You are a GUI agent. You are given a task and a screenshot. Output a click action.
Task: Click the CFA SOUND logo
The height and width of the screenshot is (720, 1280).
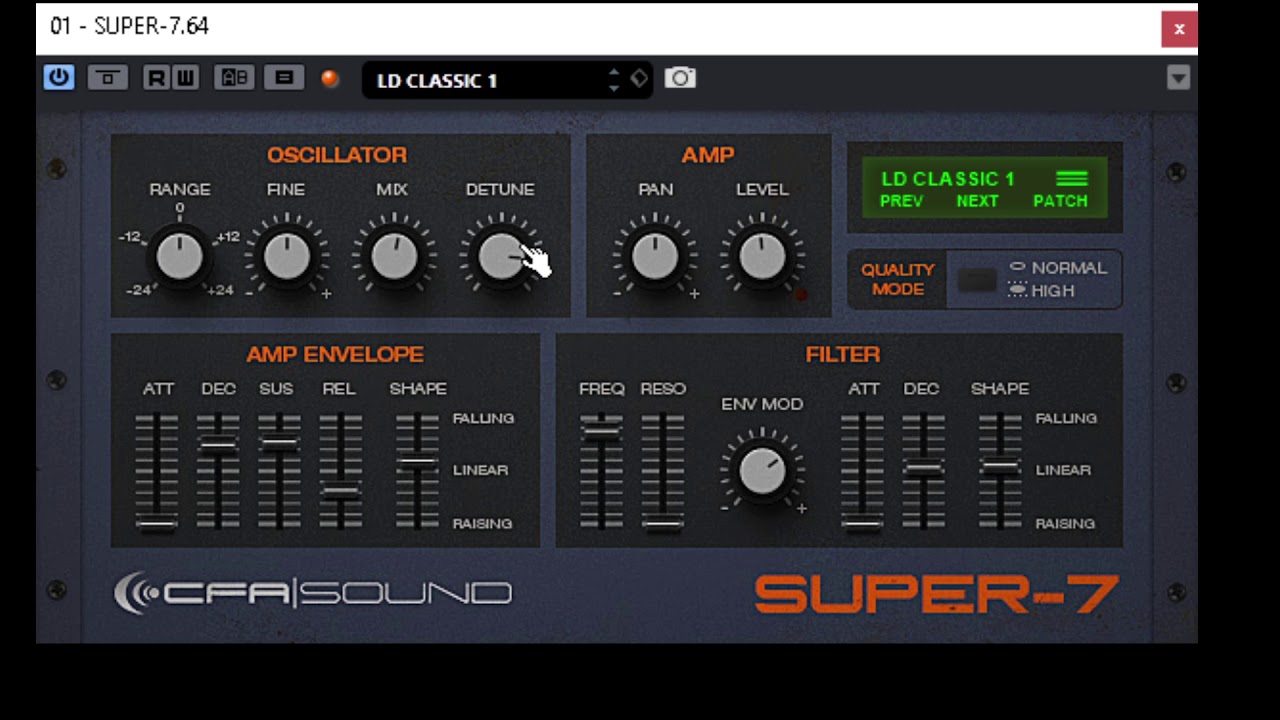pyautogui.click(x=313, y=592)
